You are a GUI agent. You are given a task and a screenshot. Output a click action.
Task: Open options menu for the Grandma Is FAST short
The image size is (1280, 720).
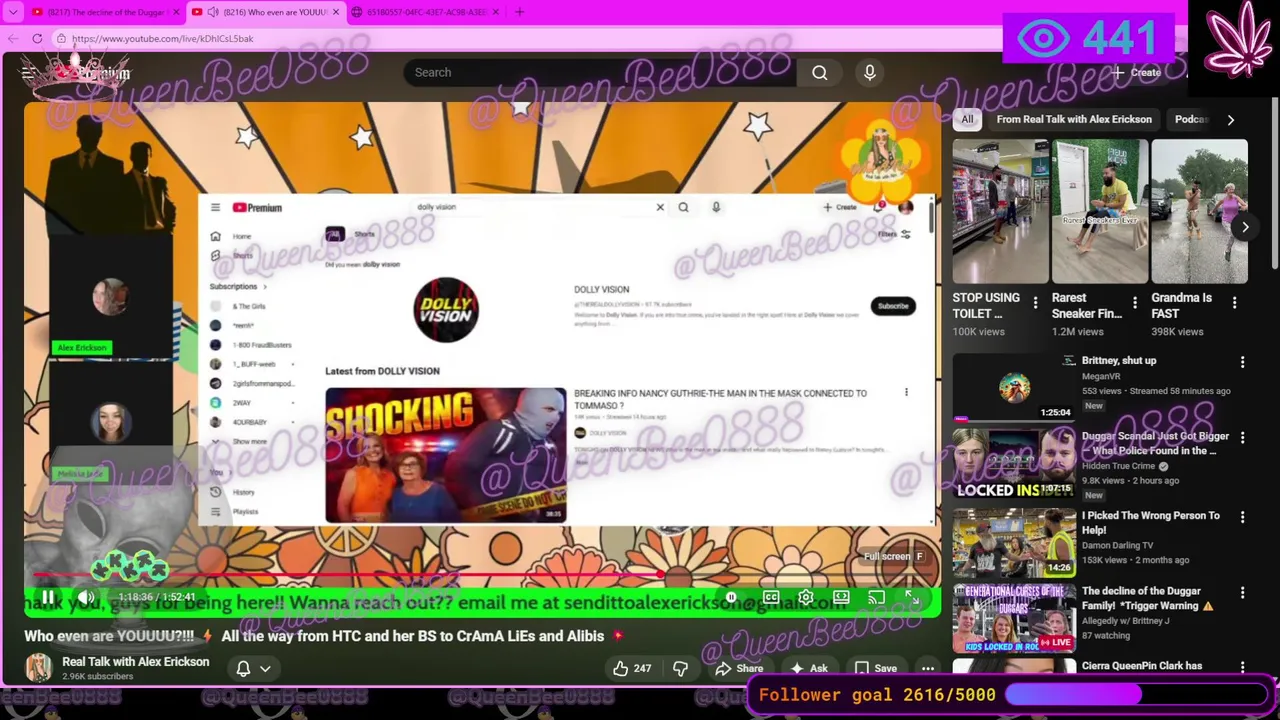[1234, 303]
